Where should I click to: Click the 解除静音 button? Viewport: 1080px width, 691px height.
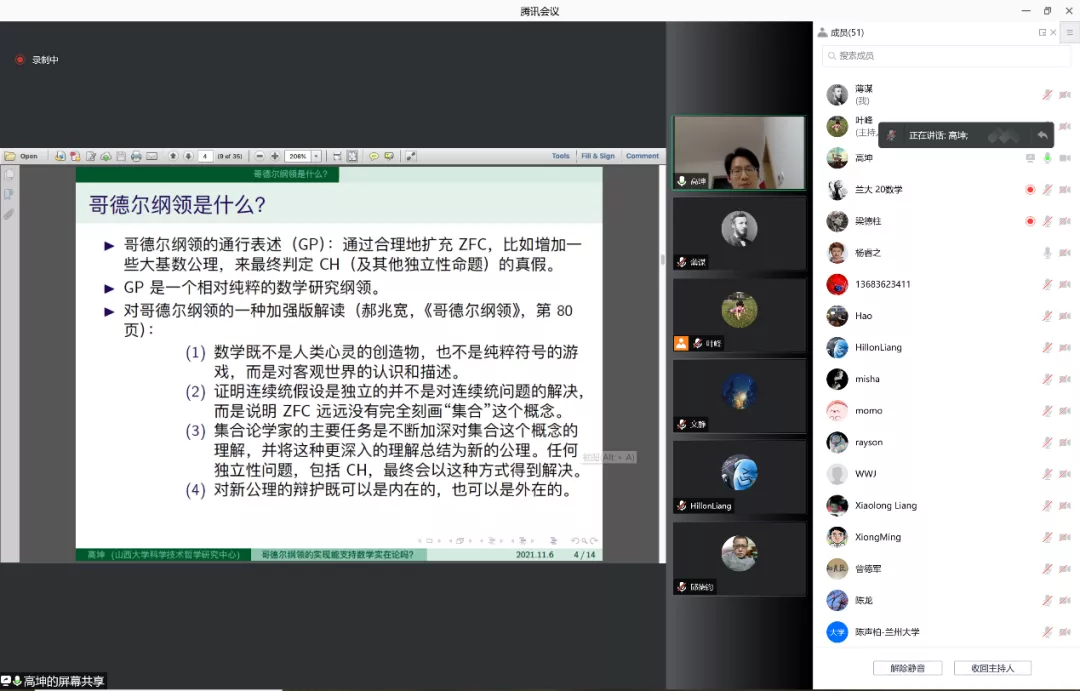[907, 668]
